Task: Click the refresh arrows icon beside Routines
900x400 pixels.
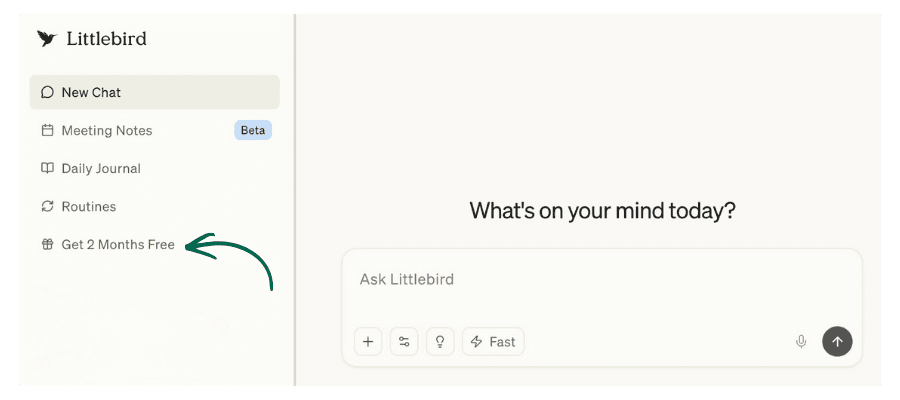Action: (x=47, y=207)
